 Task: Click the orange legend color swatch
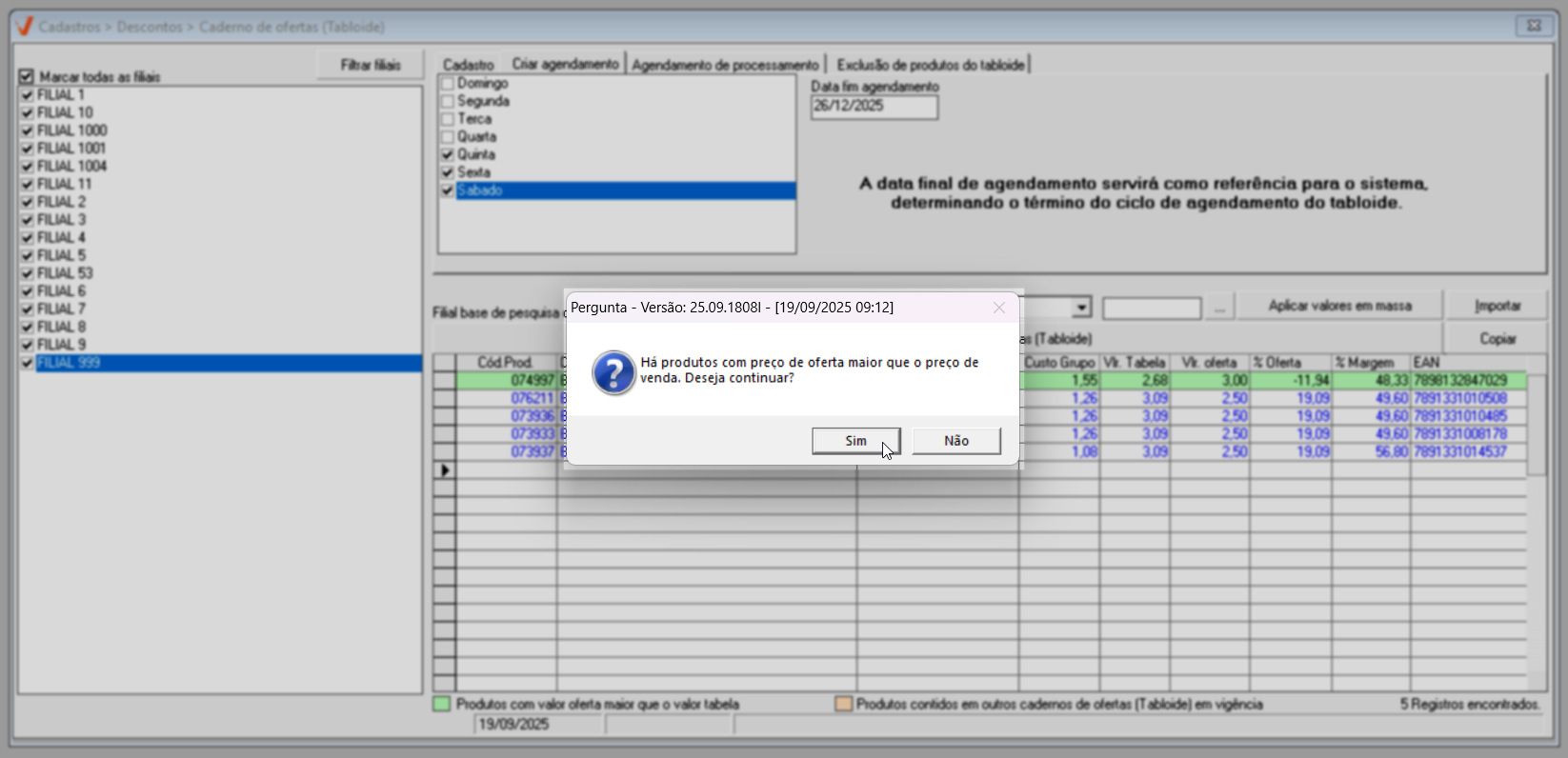pyautogui.click(x=843, y=705)
